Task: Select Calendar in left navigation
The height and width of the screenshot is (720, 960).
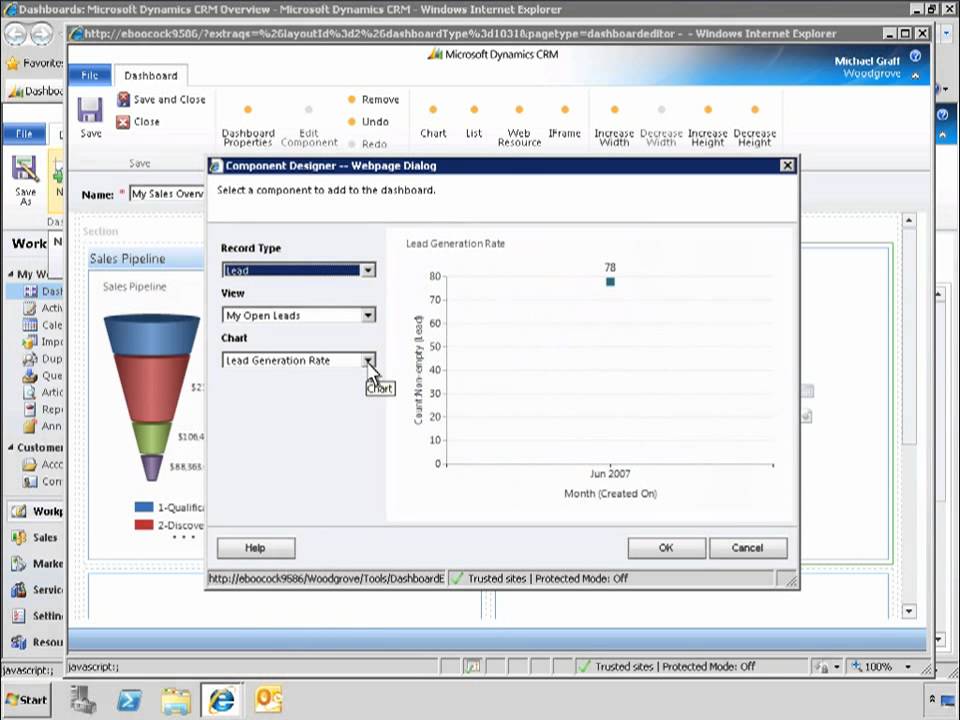Action: [42, 325]
